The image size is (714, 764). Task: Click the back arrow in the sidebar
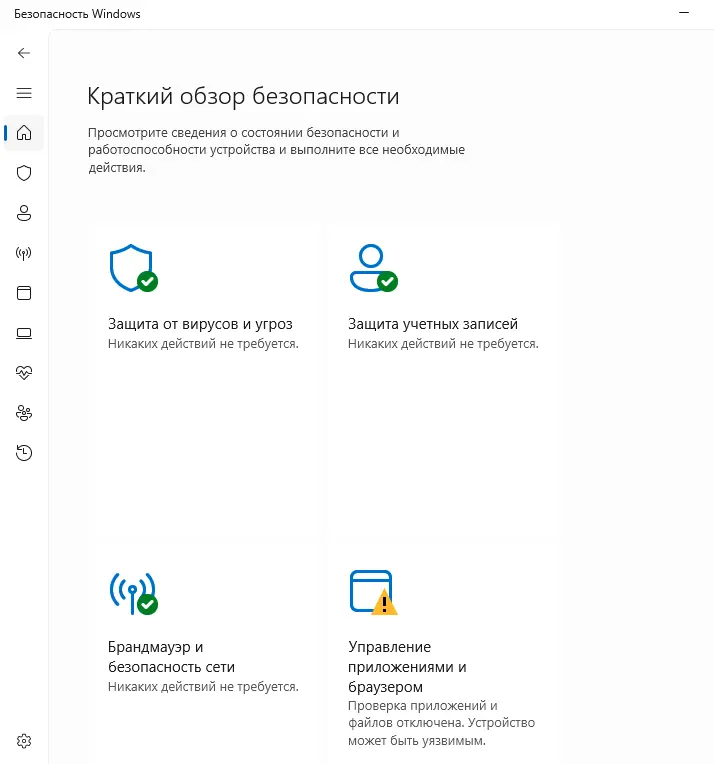(24, 53)
